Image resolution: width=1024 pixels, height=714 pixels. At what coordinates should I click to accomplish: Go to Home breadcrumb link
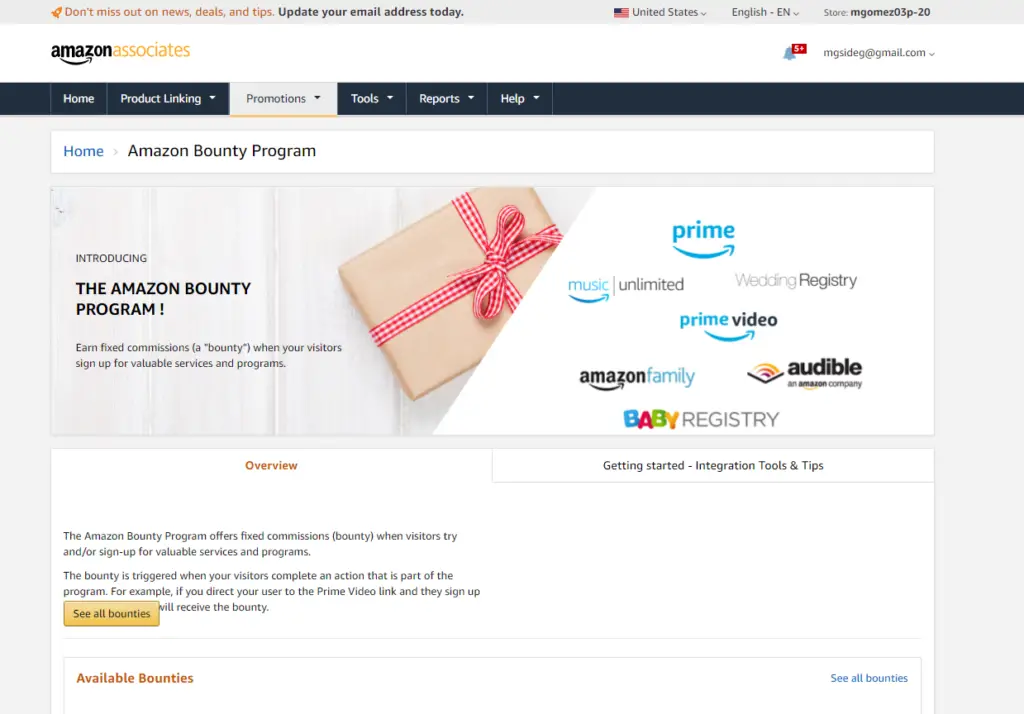coord(84,151)
